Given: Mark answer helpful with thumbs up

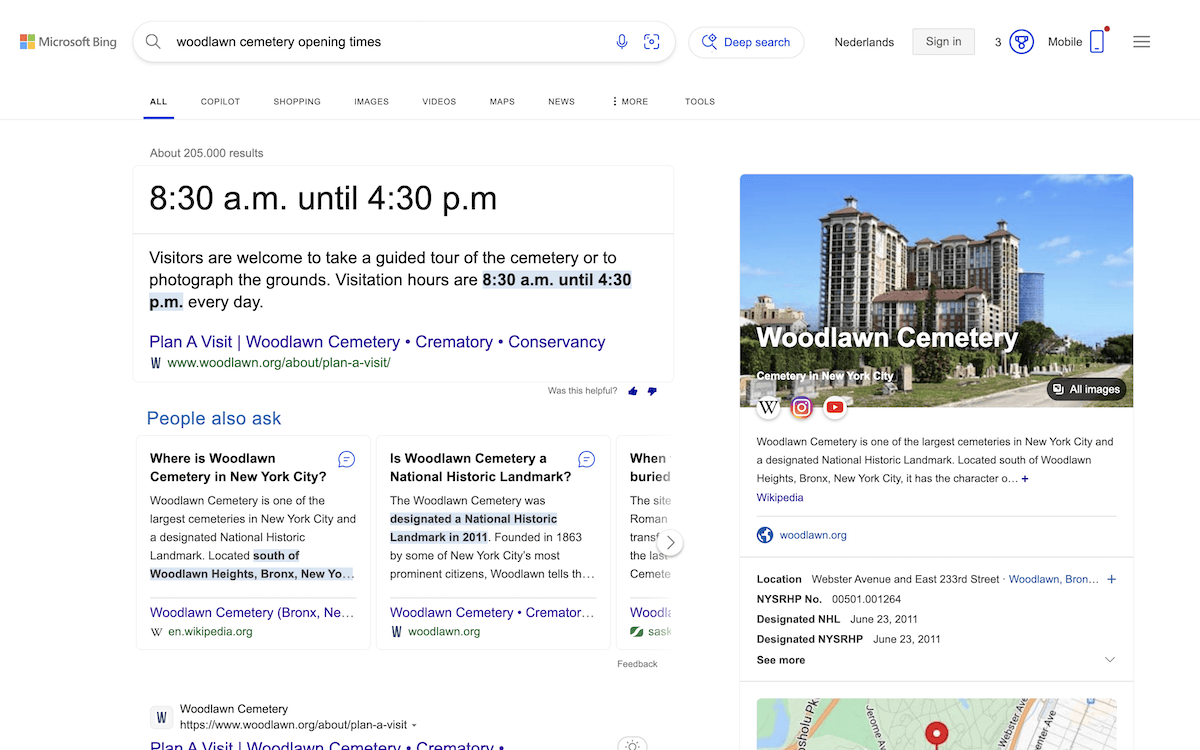Looking at the screenshot, I should coord(633,391).
